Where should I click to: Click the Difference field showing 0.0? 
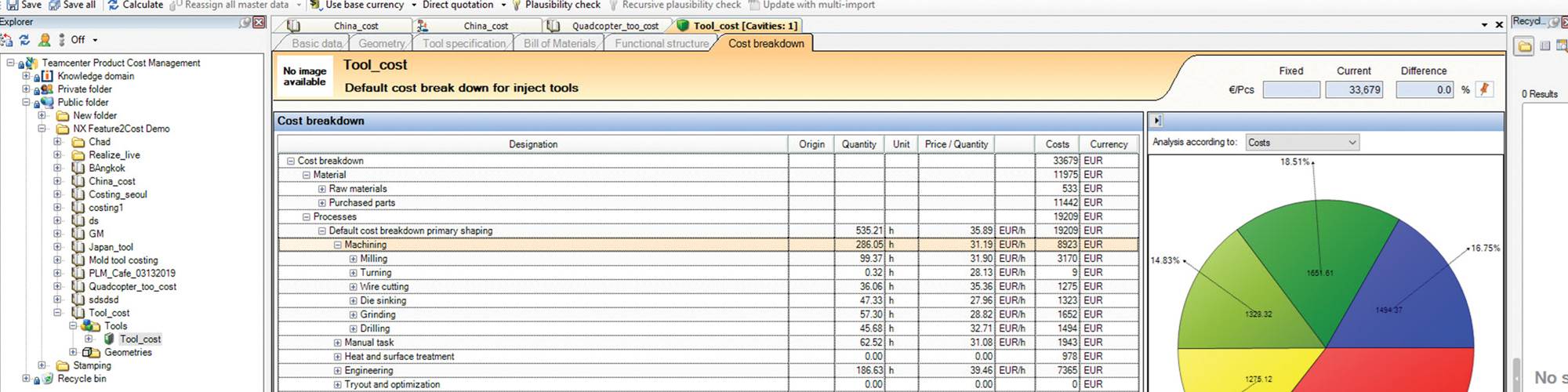click(x=1425, y=90)
